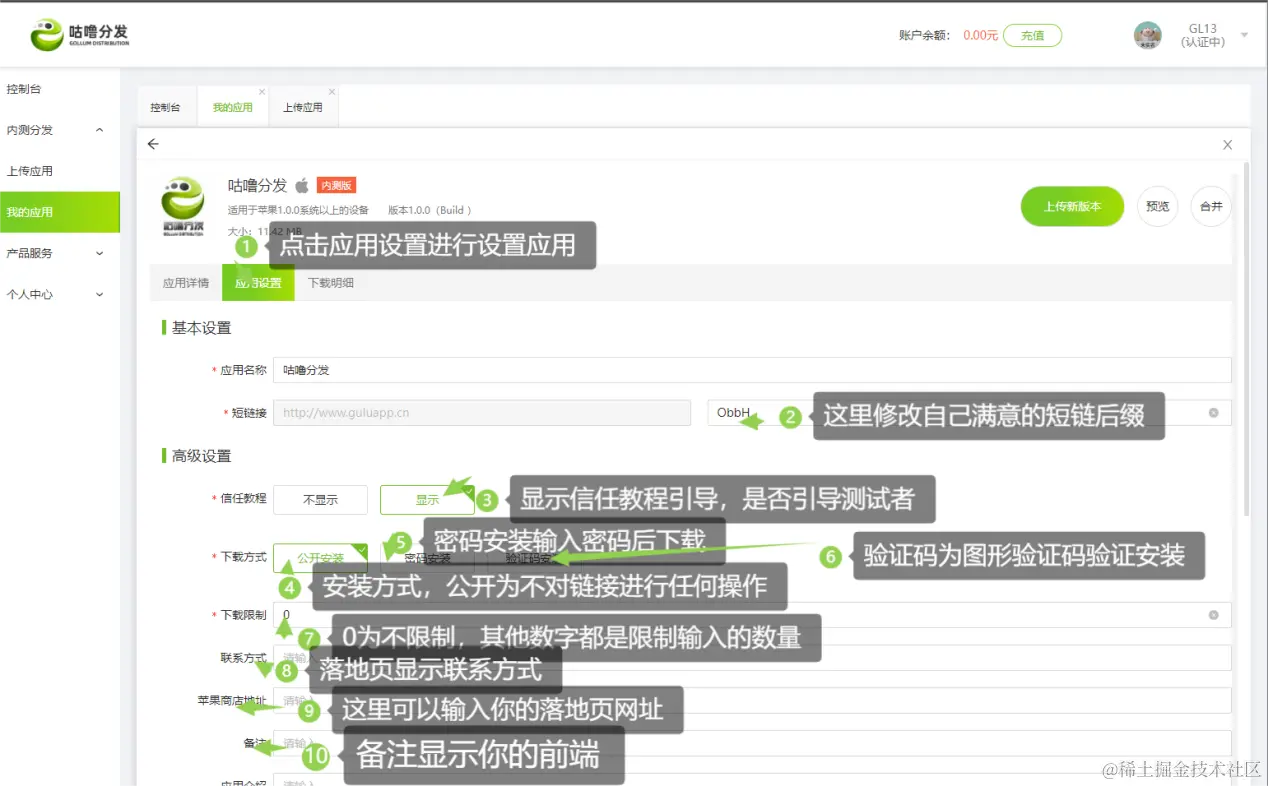The height and width of the screenshot is (786, 1268).
Task: Click the 内测版 badge next to app name
Action: [x=335, y=184]
